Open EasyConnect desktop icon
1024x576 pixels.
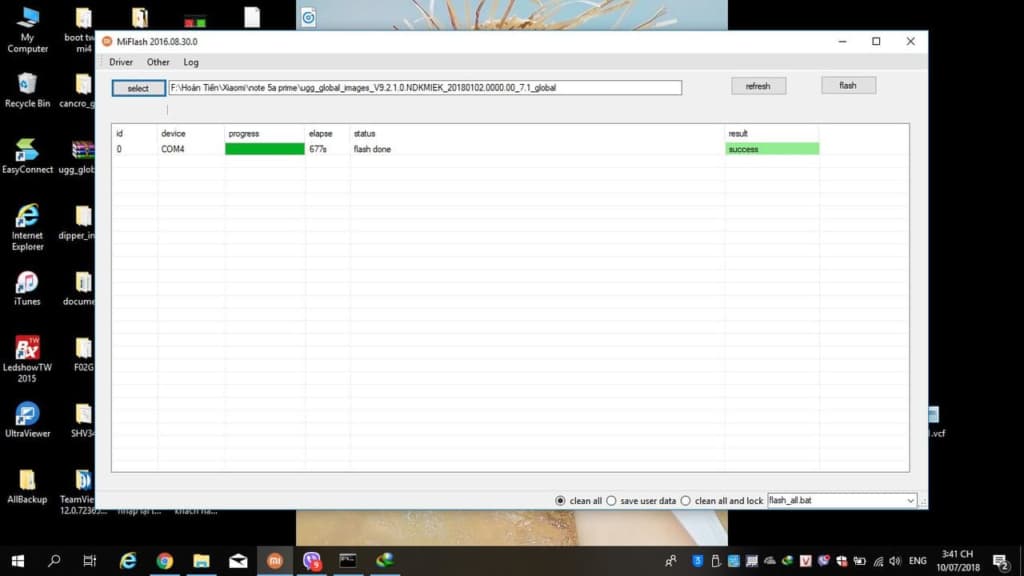coord(27,157)
